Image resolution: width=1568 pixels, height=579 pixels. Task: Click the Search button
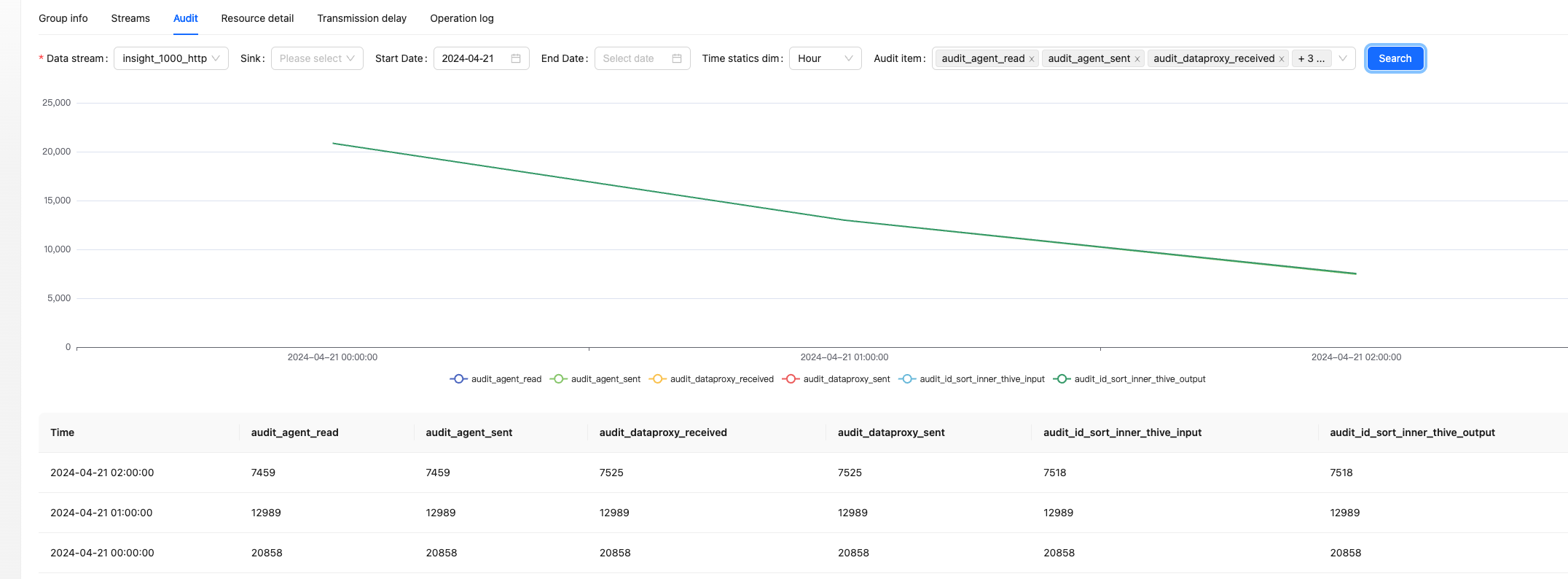pos(1395,58)
